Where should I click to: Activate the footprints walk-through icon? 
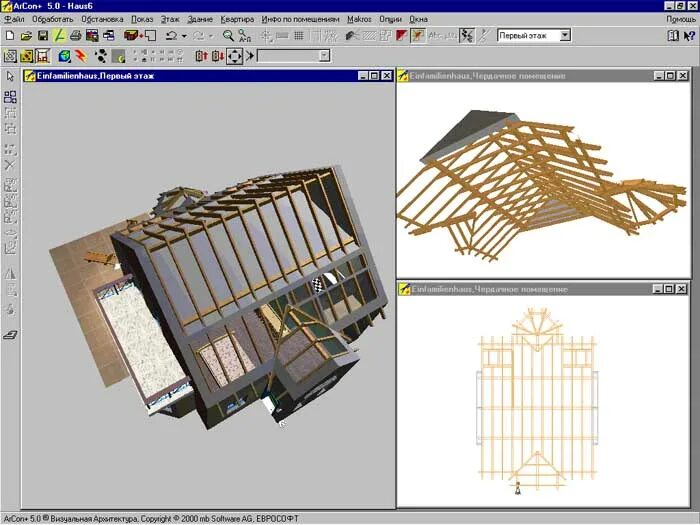tap(101, 56)
